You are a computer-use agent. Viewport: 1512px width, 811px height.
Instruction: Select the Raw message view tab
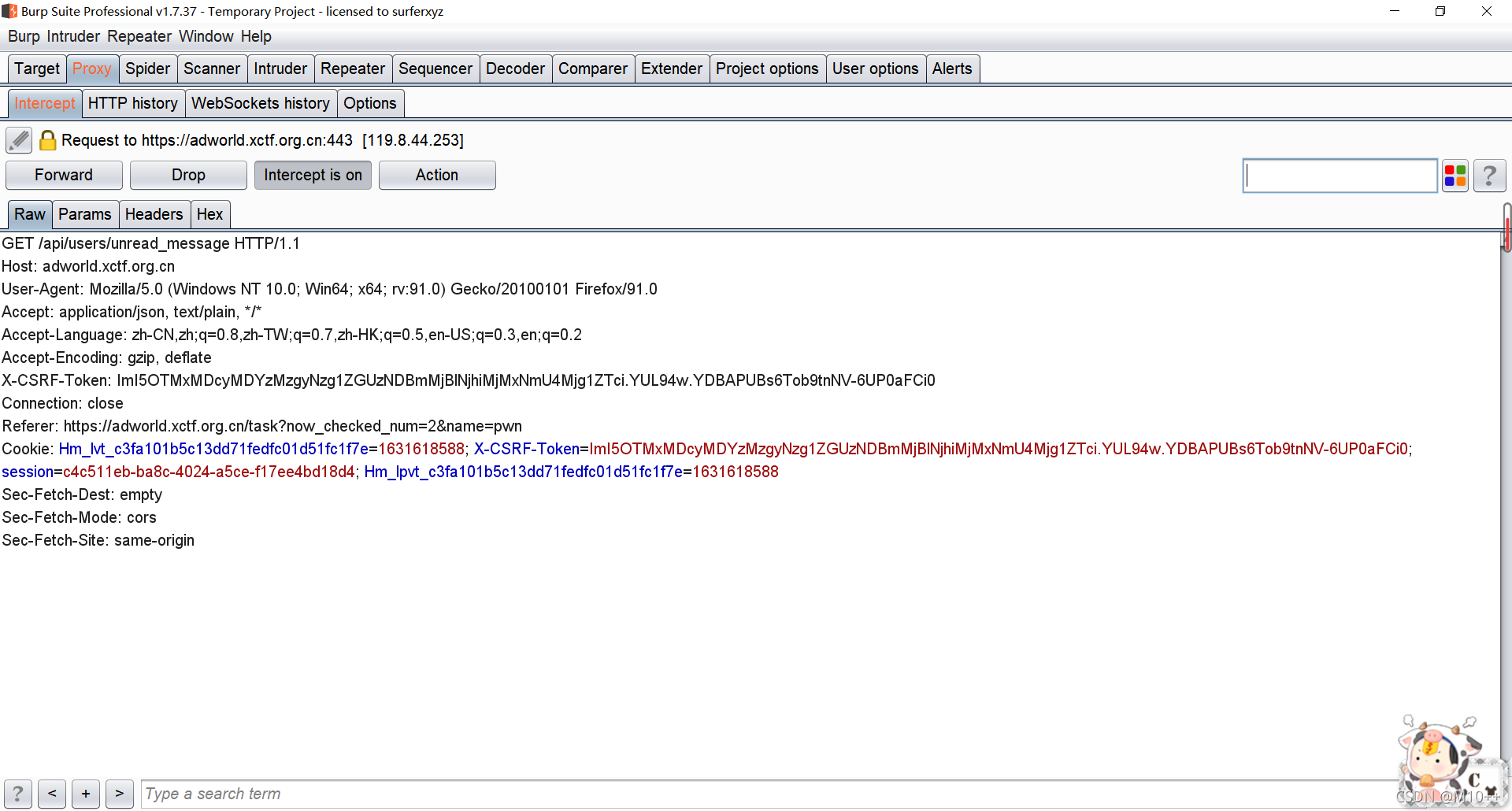pyautogui.click(x=30, y=214)
